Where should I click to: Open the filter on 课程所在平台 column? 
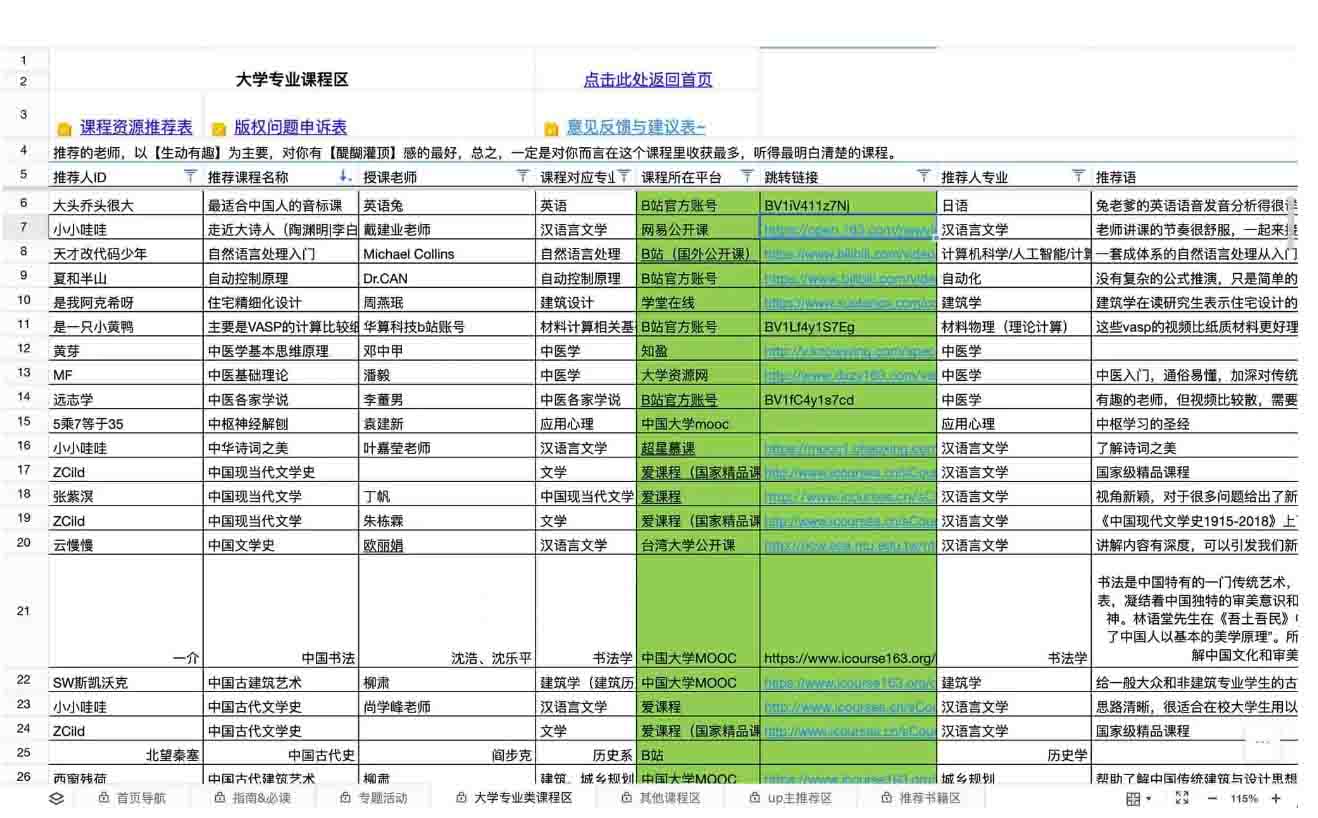(747, 176)
